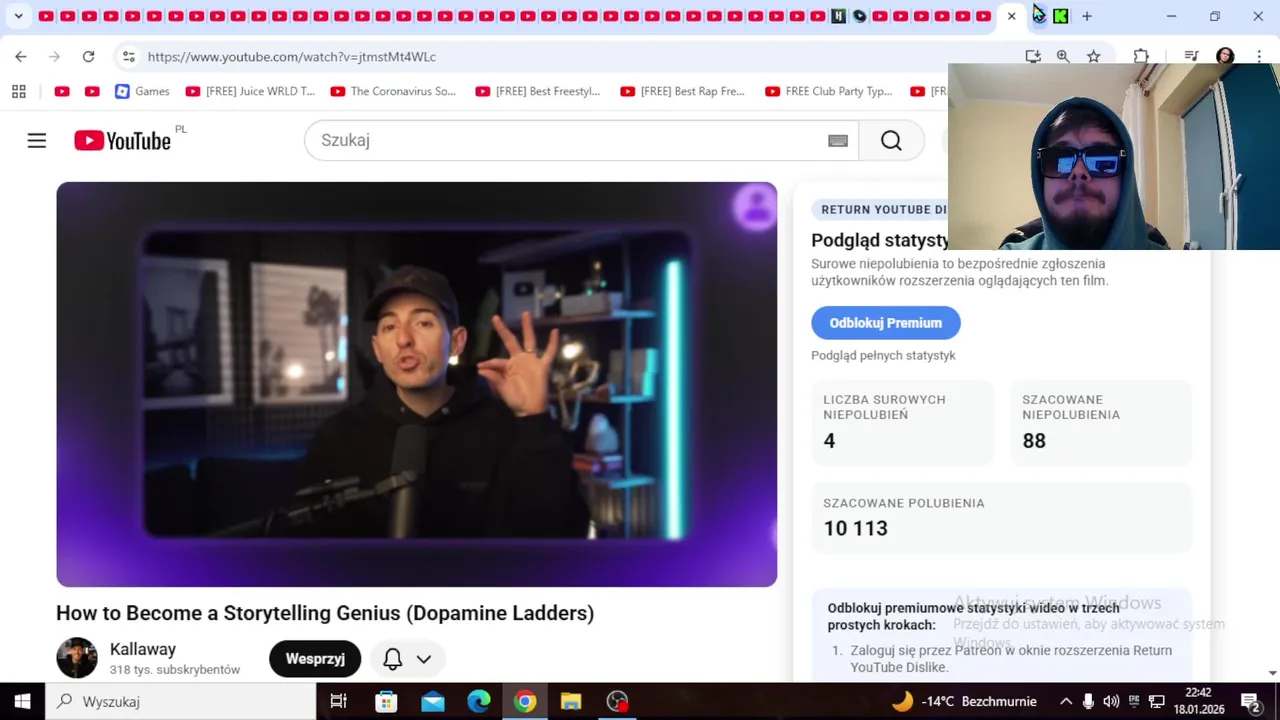Switch to the cursor-icon tab

point(1039,14)
